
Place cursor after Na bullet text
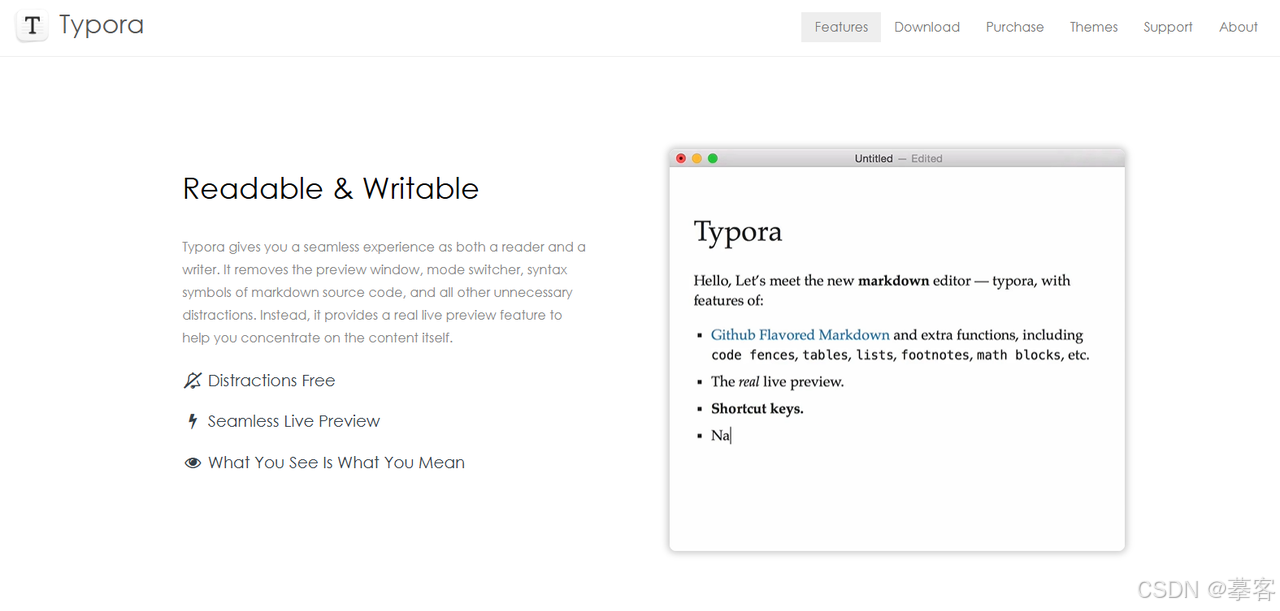coord(731,435)
